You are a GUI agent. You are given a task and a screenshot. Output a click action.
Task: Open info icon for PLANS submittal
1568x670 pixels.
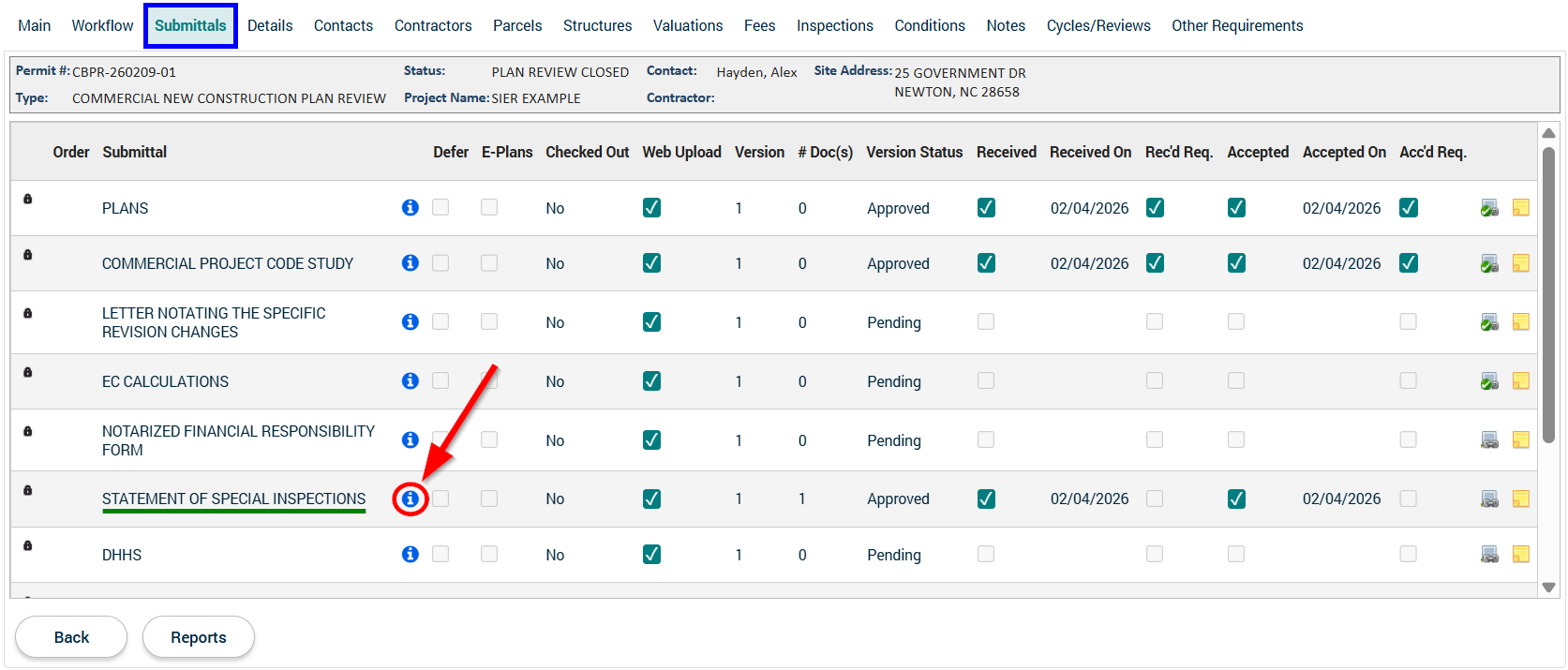(410, 208)
